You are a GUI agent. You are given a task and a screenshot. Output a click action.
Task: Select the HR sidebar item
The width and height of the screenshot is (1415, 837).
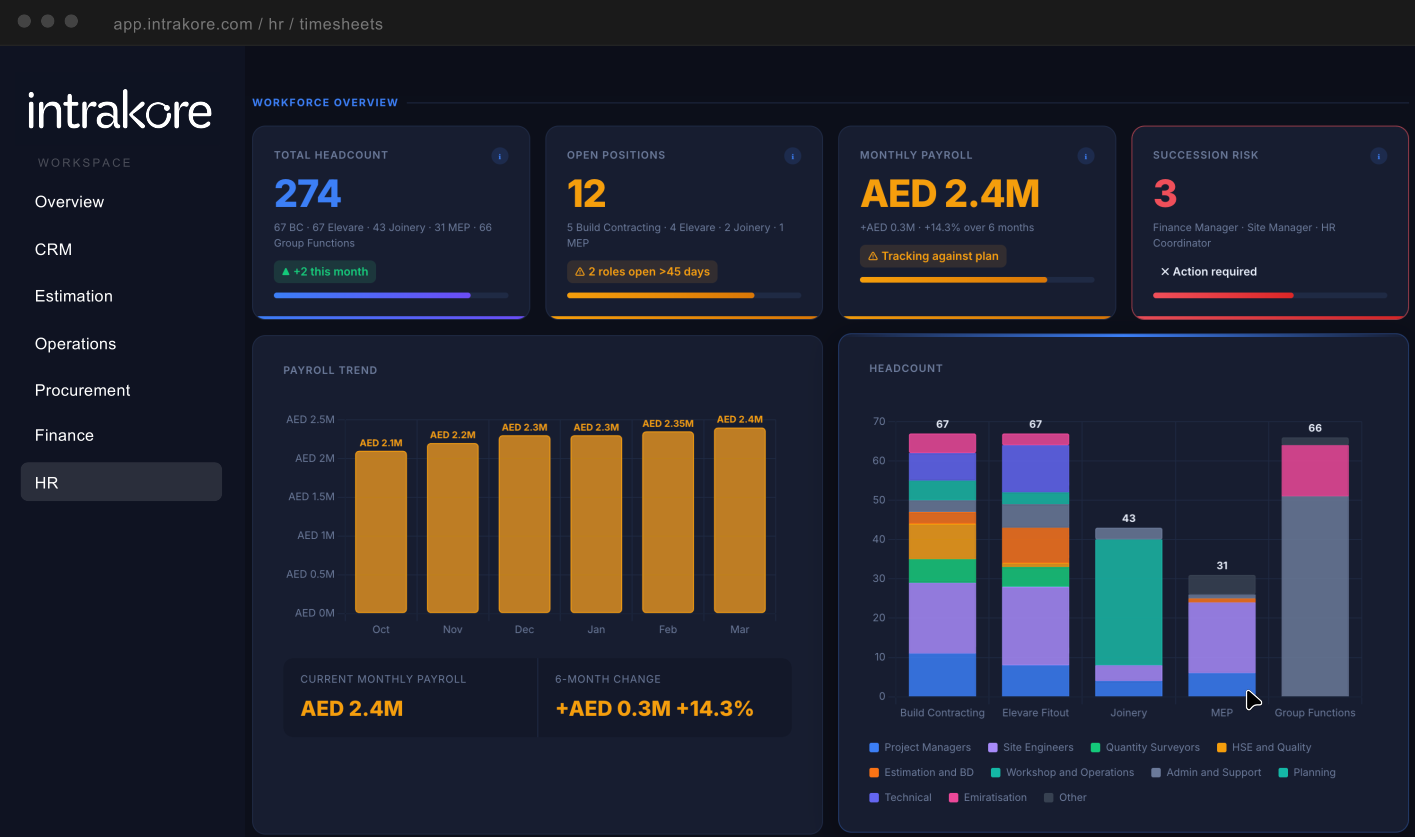click(121, 482)
